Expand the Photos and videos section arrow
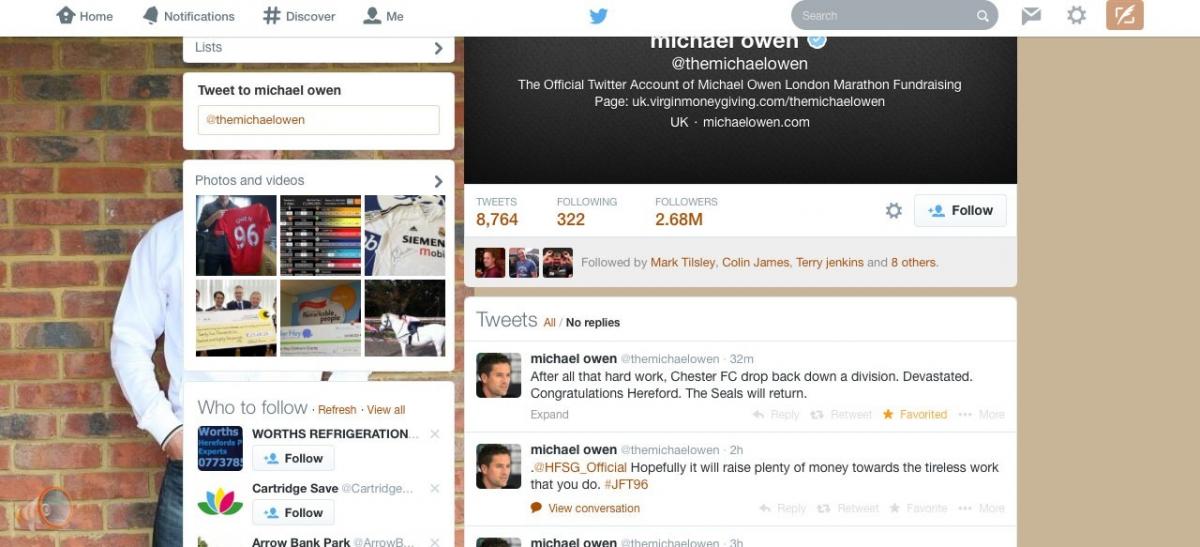 pyautogui.click(x=438, y=181)
